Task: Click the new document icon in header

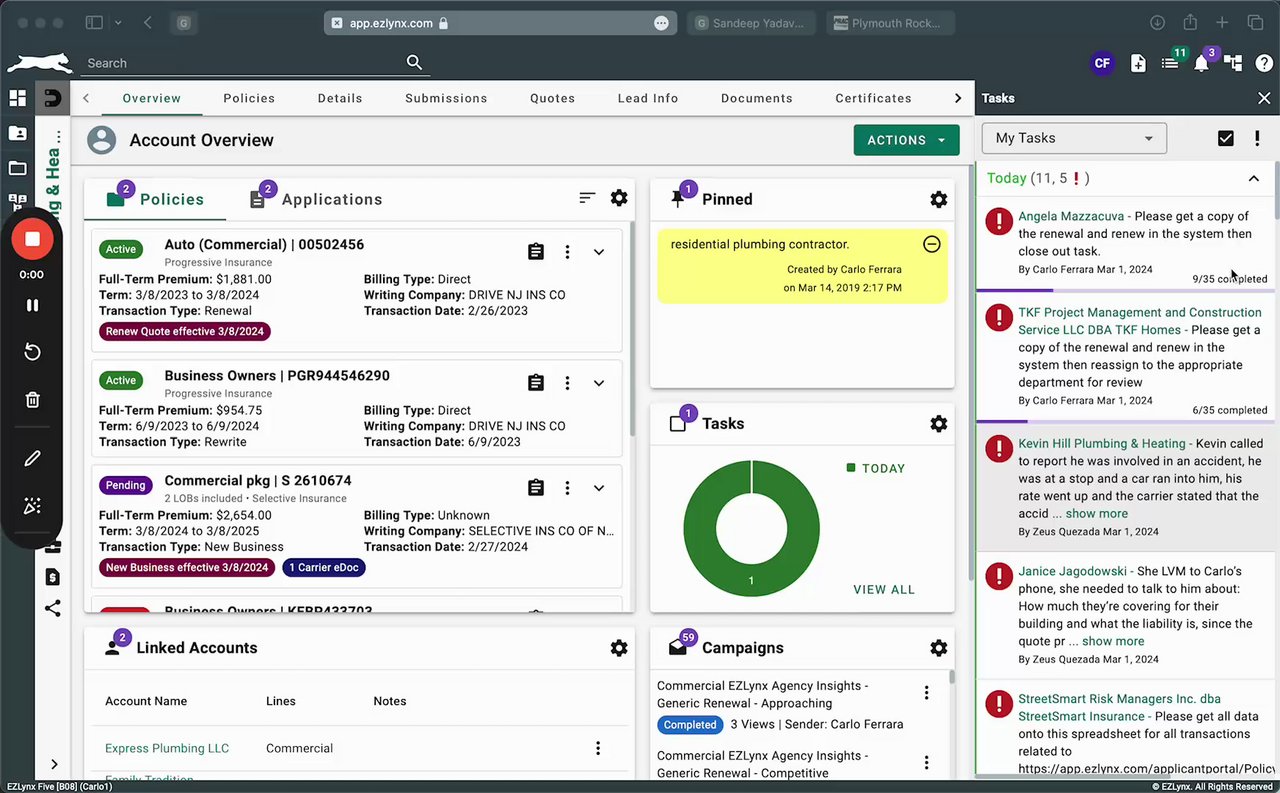Action: pos(1138,63)
